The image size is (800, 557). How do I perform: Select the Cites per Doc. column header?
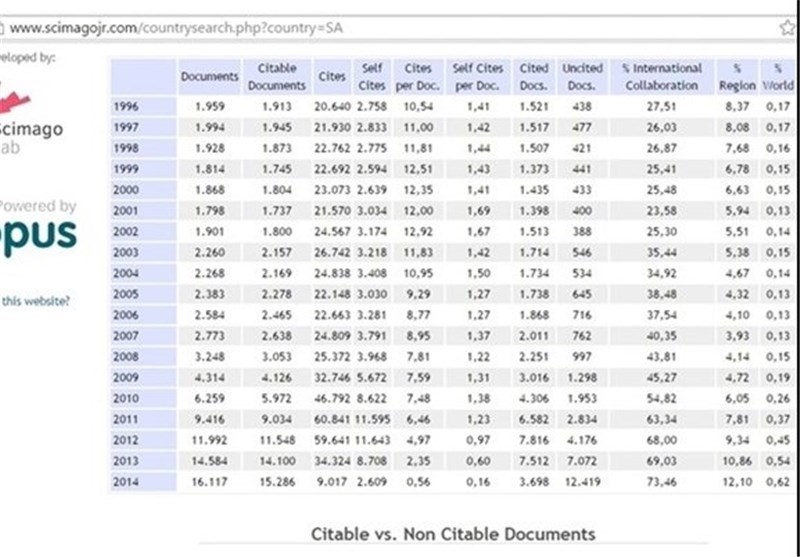click(418, 77)
